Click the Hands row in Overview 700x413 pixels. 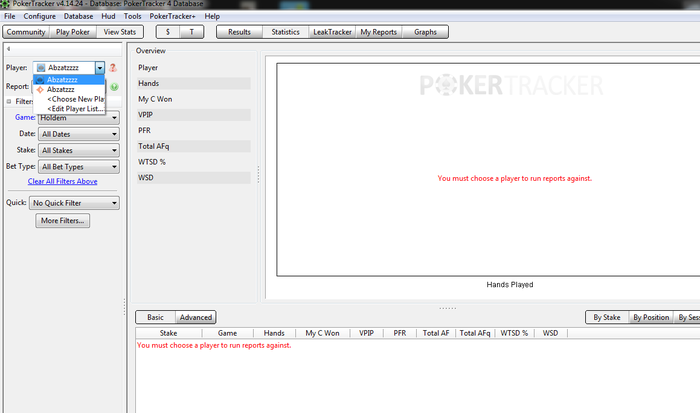[x=194, y=83]
